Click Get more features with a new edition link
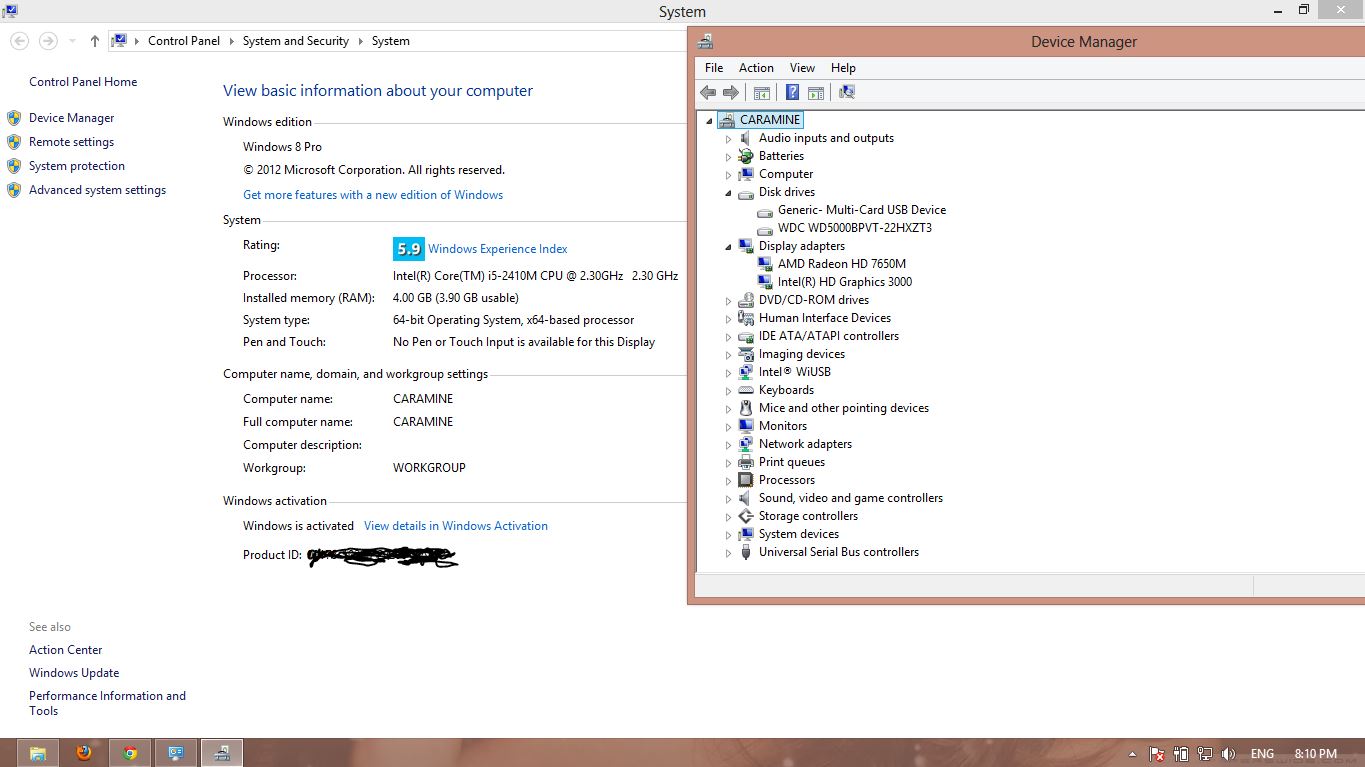This screenshot has height=767, width=1365. 373,195
